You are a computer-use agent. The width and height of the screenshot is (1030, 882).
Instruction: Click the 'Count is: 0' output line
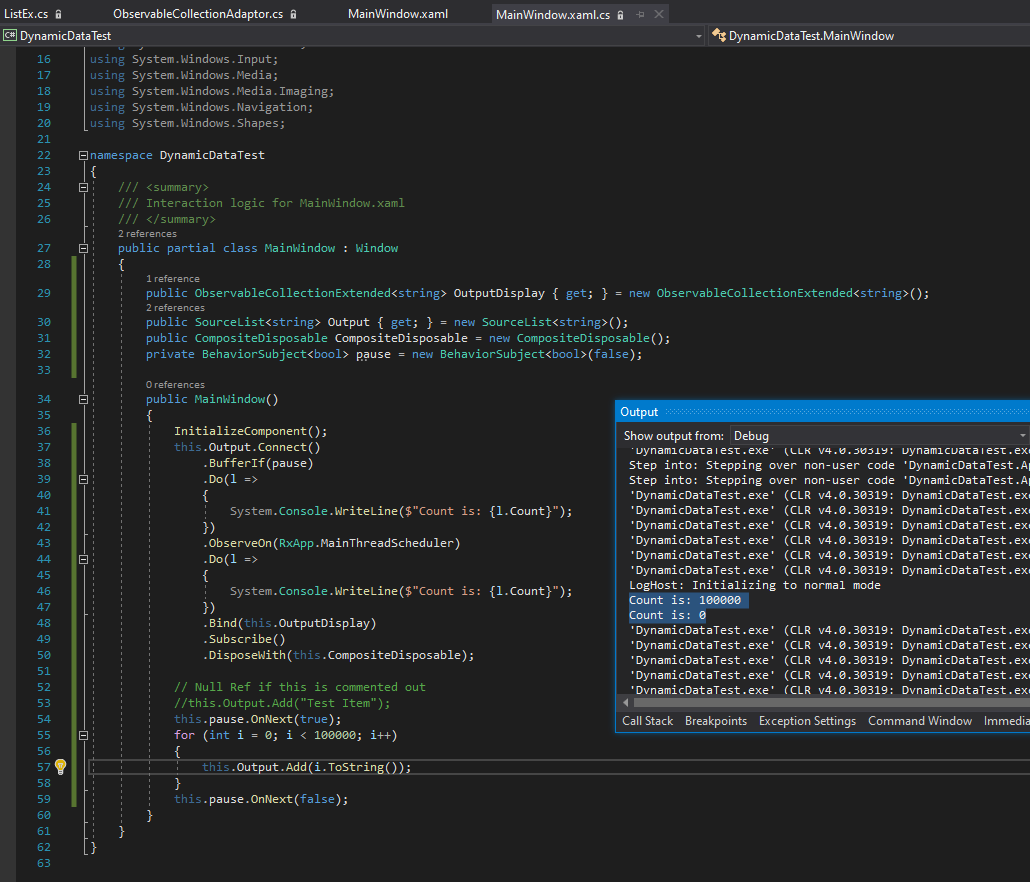[667, 615]
